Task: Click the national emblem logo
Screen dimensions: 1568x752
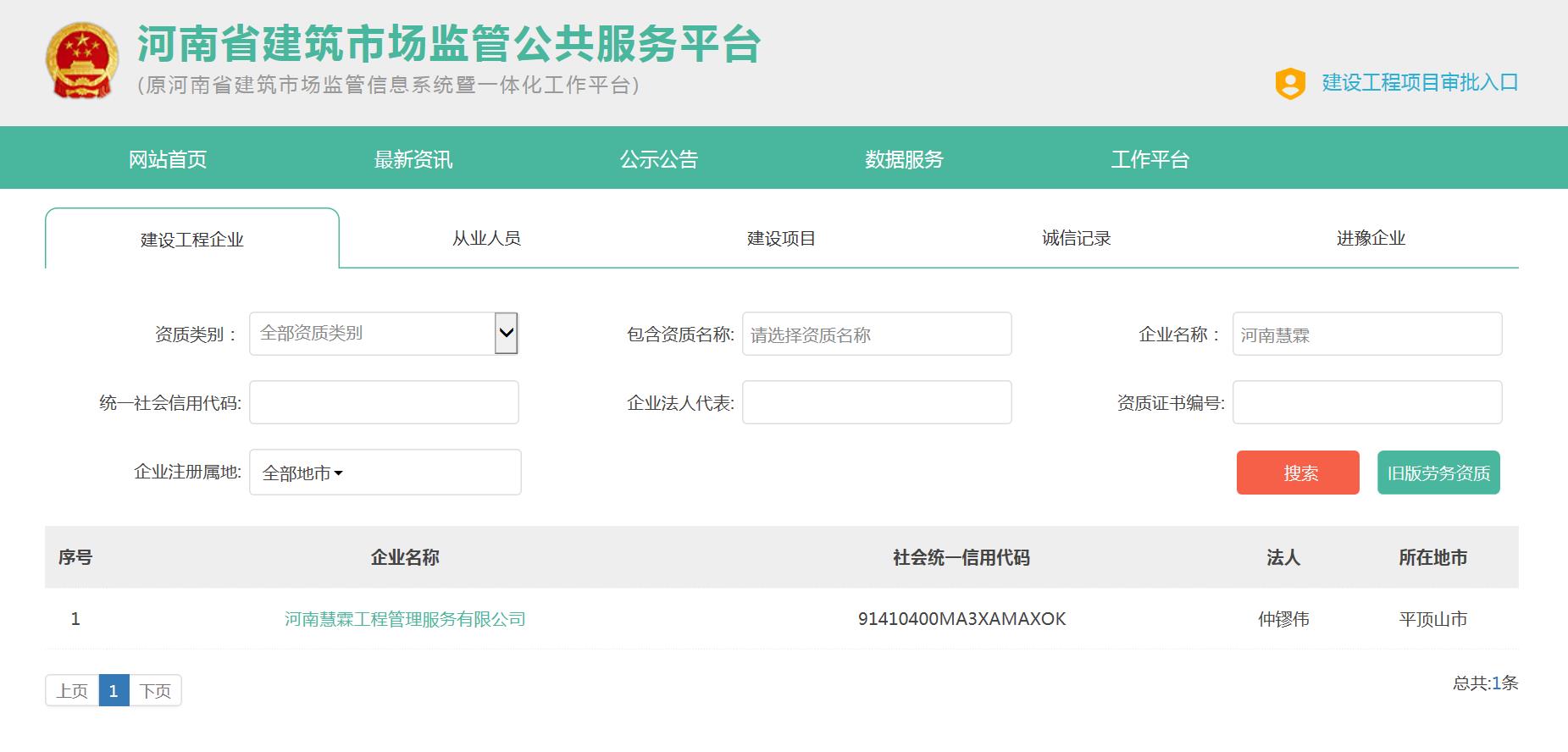Action: click(81, 62)
